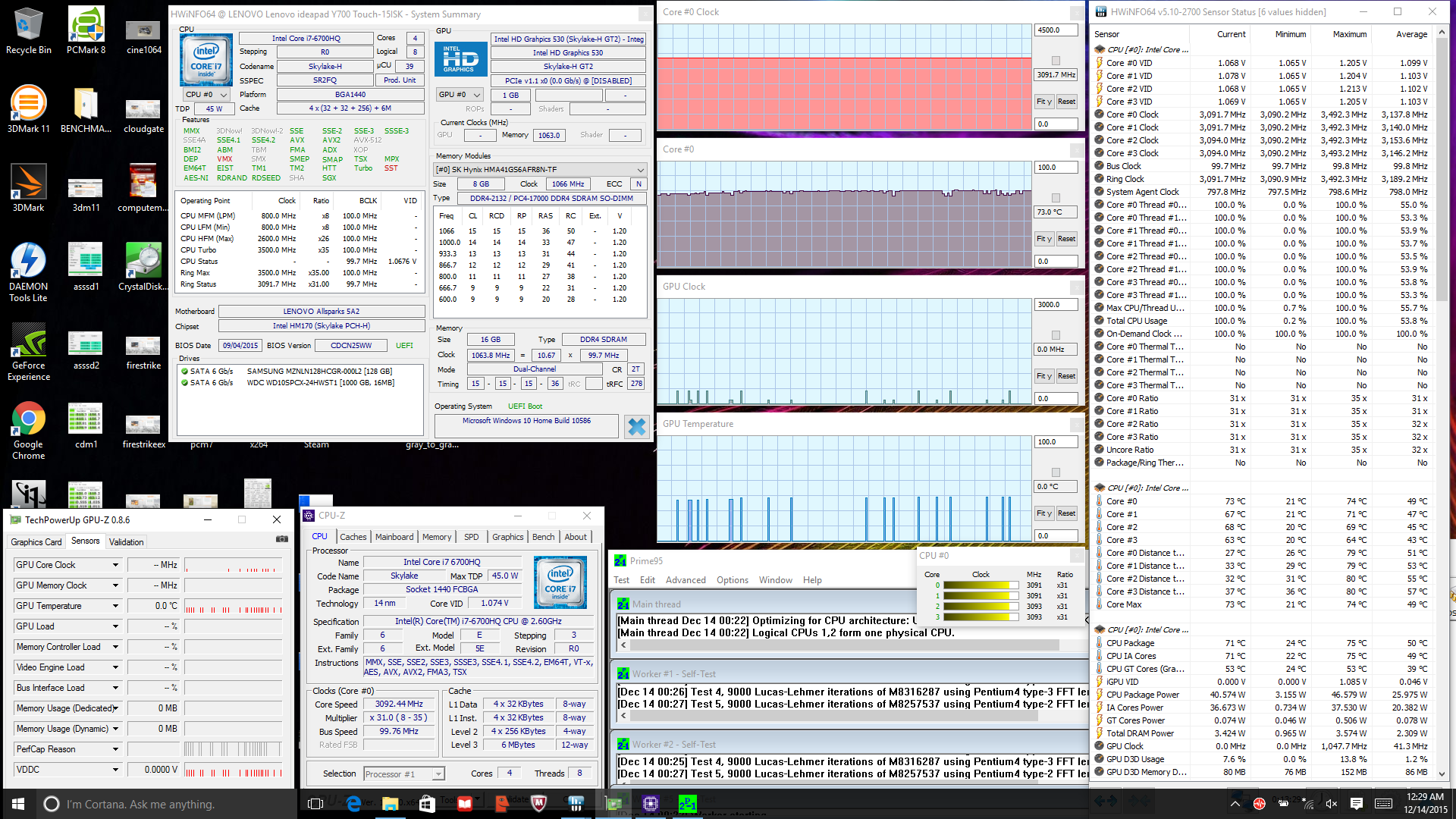Open the Mainboard tab in CPU-Z
This screenshot has width=1456, height=819.
click(x=394, y=537)
